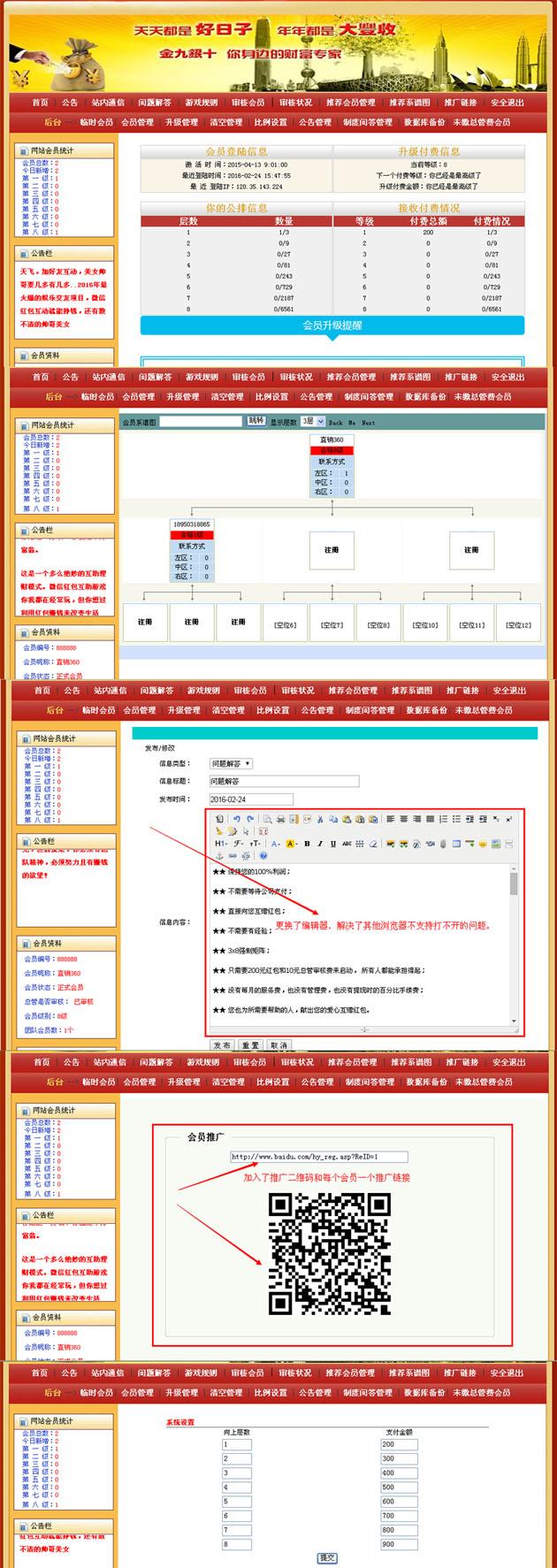This screenshot has width=557, height=1568.
Task: Open 推荐系谱图 in the nav above the member tree
Action: click(x=409, y=377)
